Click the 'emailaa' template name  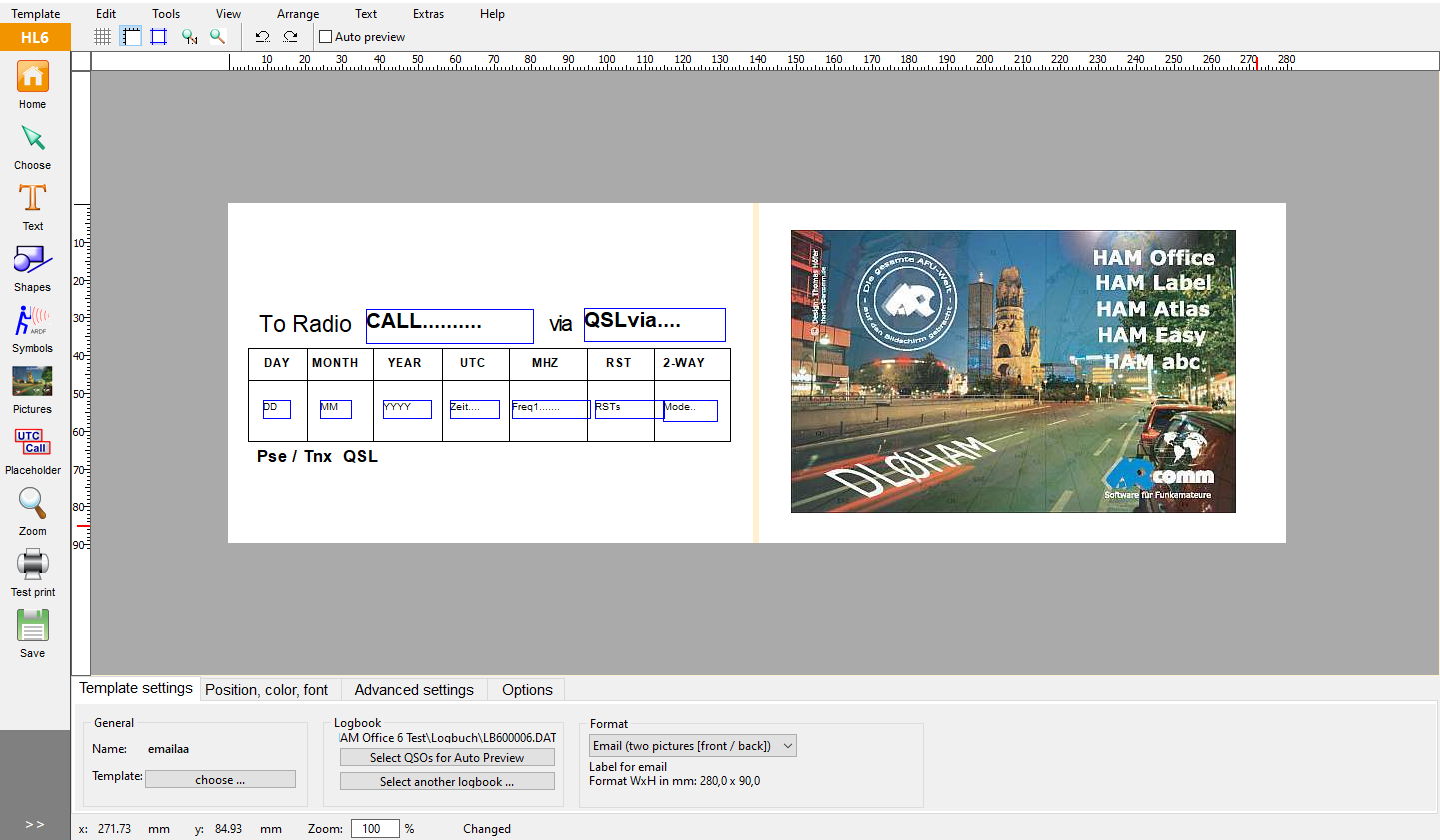click(169, 748)
